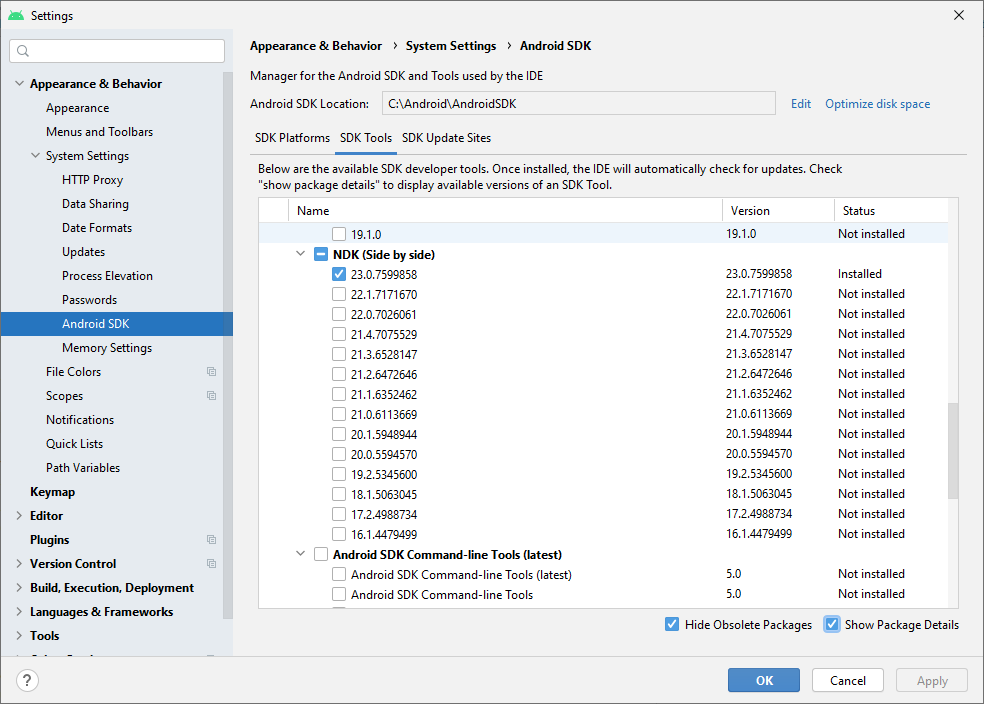
Task: Disable Hide Obsolete Packages checkbox
Action: [671, 624]
